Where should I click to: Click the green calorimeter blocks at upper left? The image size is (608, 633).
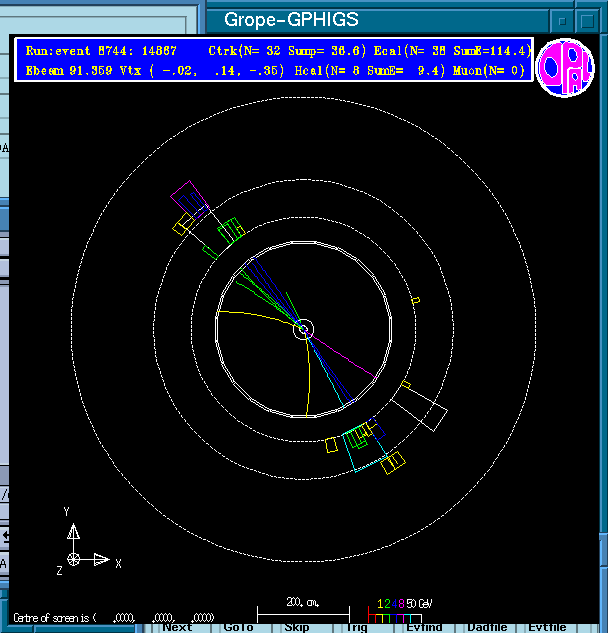point(230,228)
